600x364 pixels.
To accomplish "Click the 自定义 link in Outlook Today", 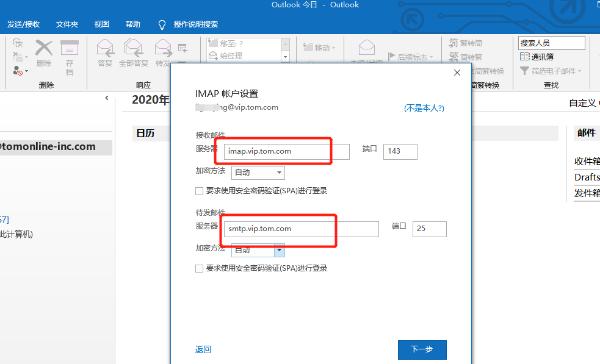I will tap(583, 103).
